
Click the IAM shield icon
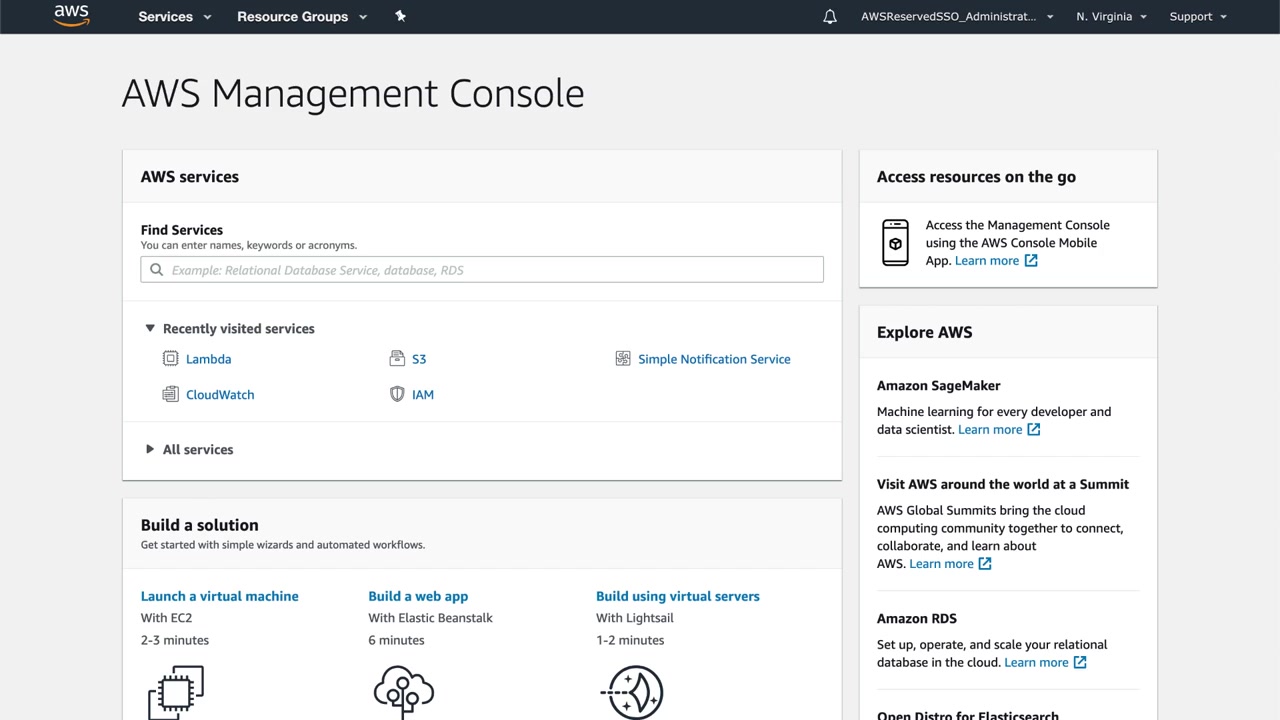point(397,394)
